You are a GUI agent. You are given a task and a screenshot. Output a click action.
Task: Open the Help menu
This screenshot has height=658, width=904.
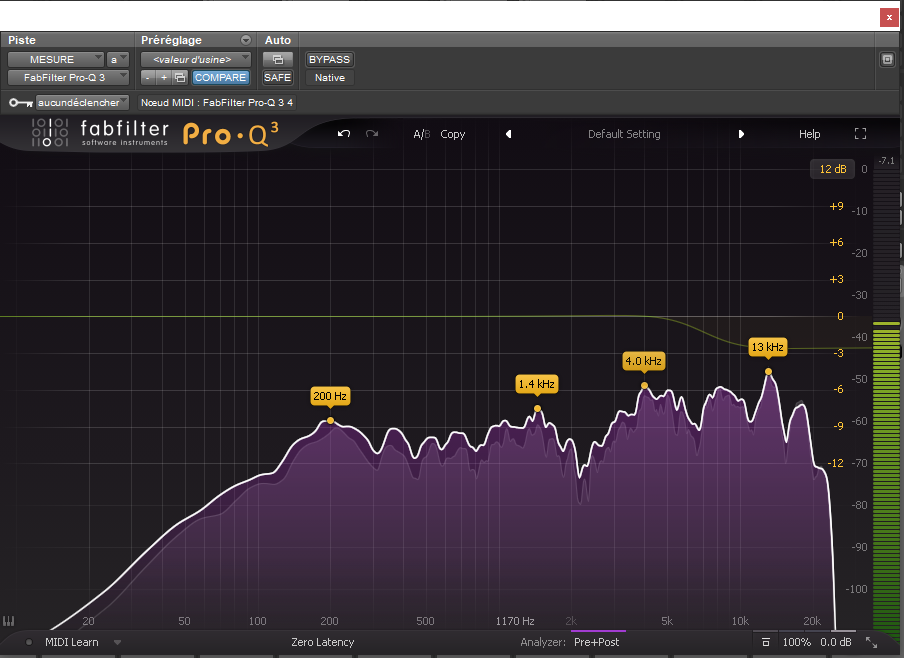tap(809, 134)
